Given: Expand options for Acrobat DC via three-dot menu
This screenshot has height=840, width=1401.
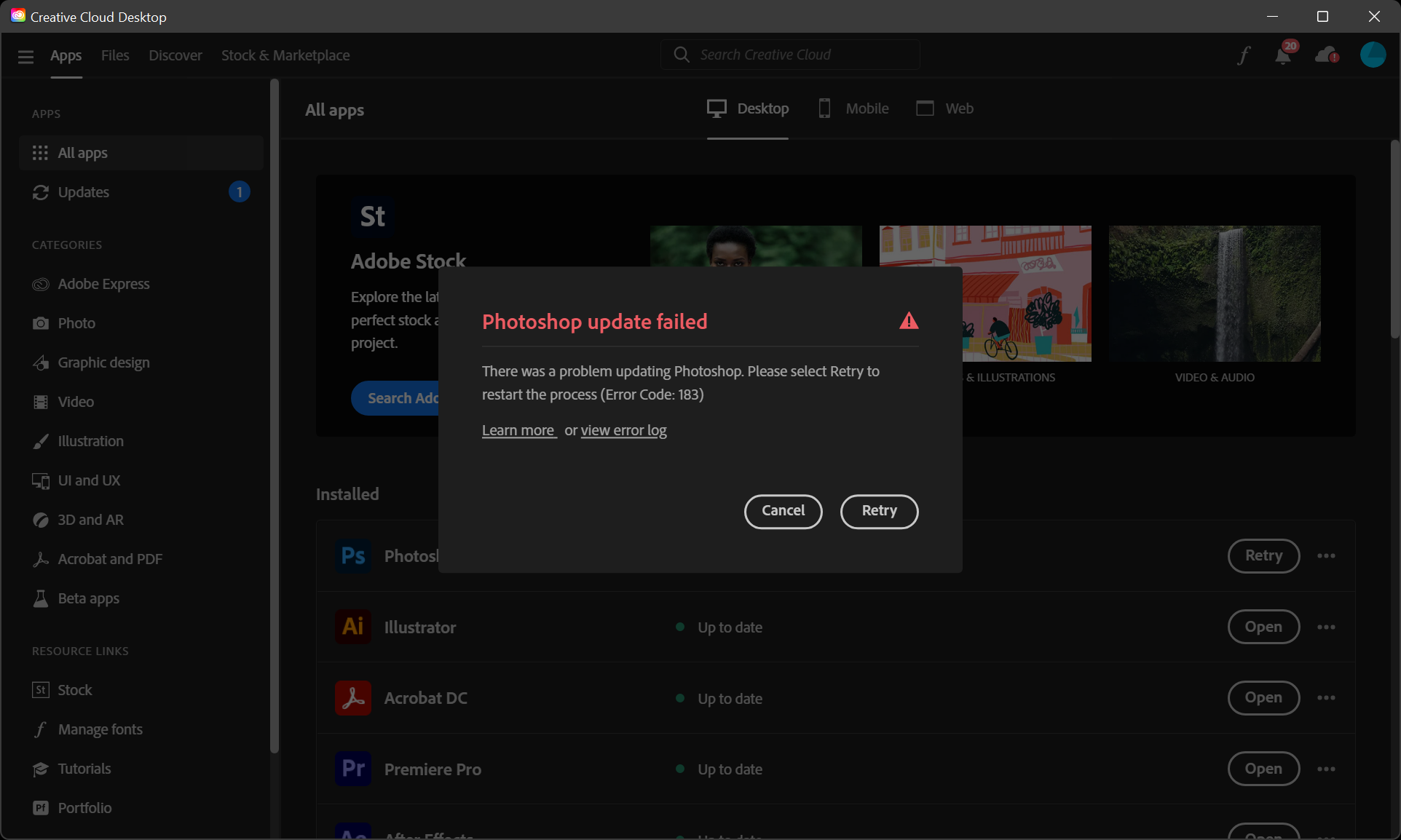Looking at the screenshot, I should click(1327, 698).
